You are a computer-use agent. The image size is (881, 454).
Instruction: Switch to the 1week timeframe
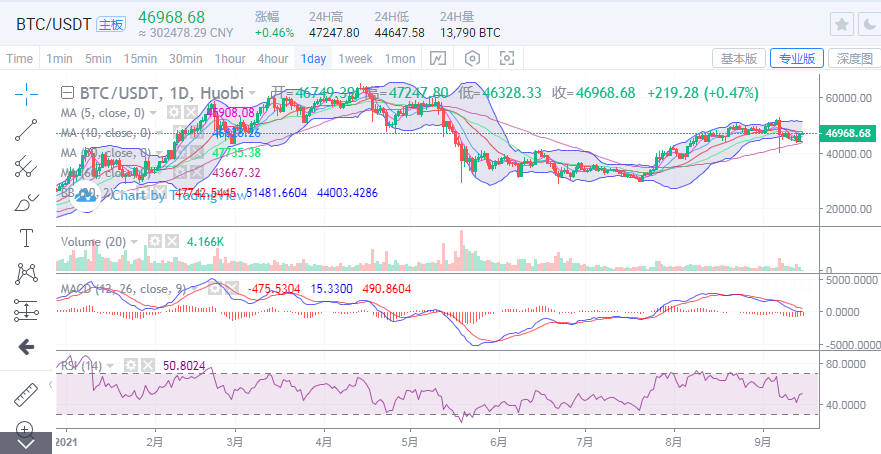(357, 59)
